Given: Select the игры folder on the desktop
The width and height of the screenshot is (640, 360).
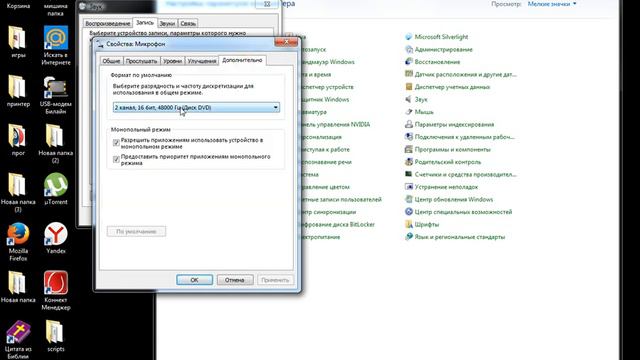Looking at the screenshot, I should 18,42.
